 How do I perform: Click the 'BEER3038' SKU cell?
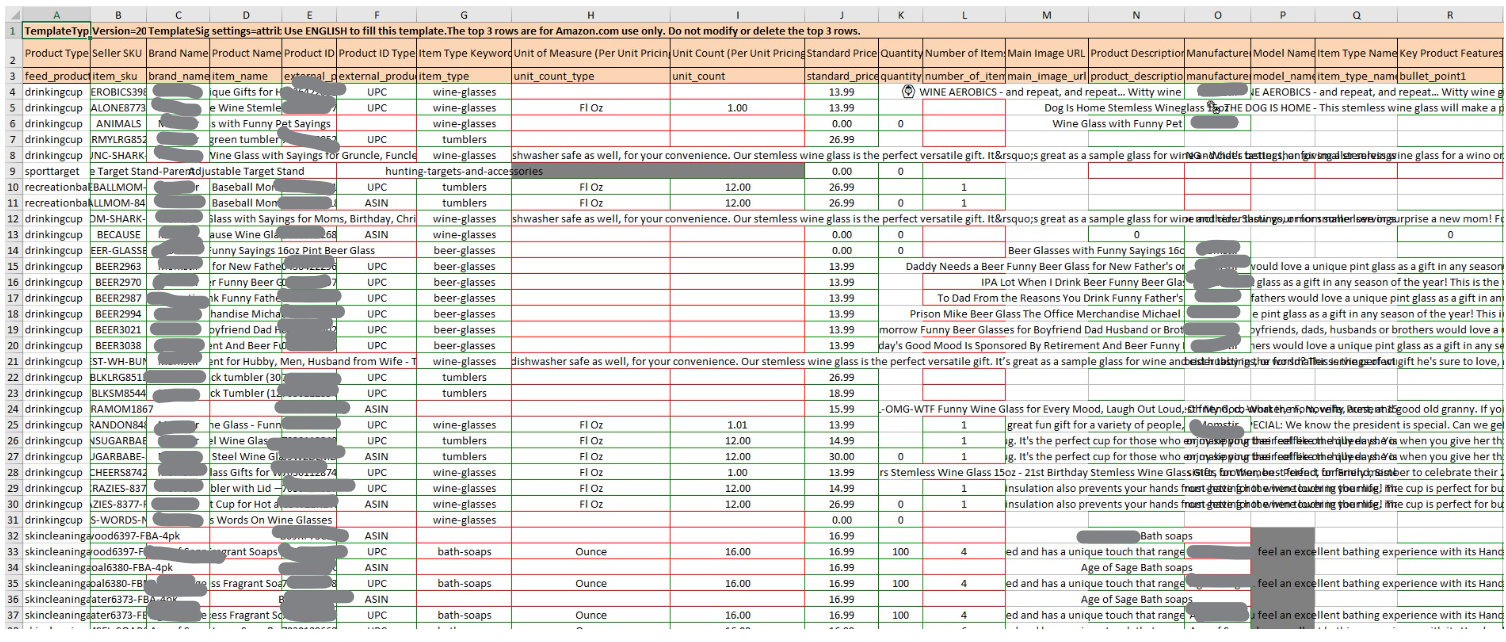118,346
